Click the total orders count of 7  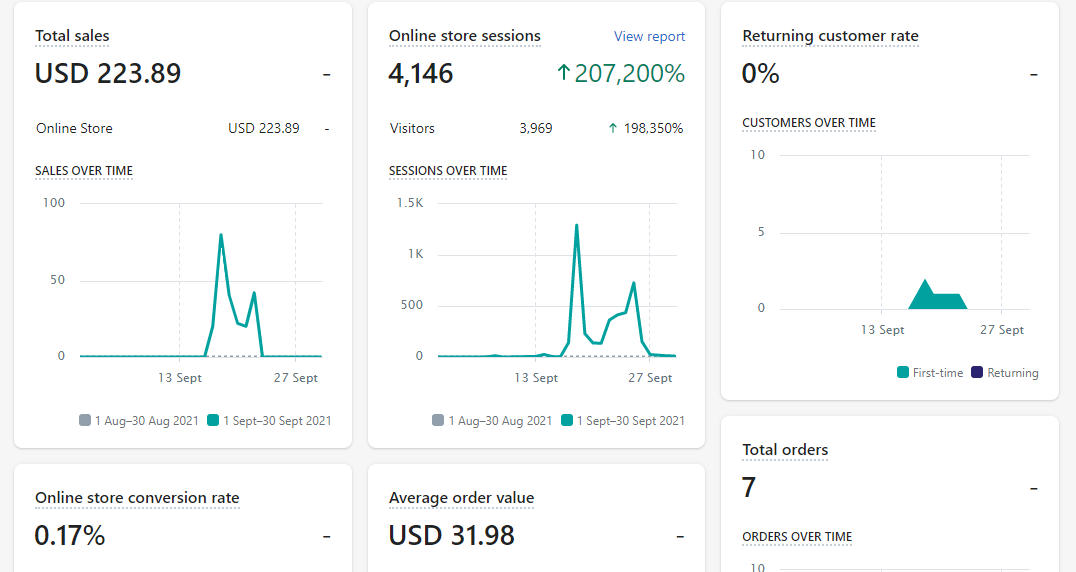pyautogui.click(x=749, y=488)
